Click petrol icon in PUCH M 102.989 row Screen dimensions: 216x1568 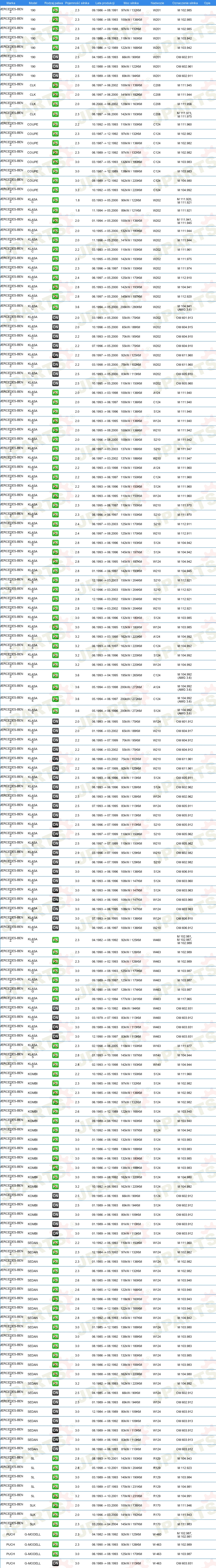pos(56,1544)
